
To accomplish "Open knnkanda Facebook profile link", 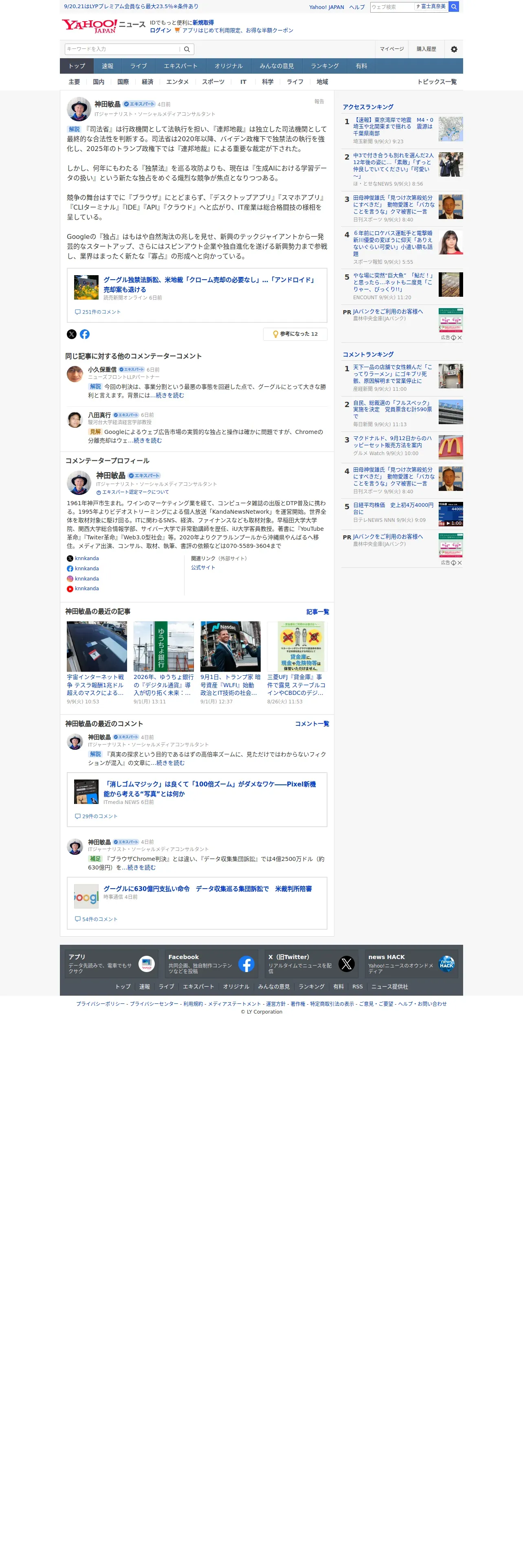I will [x=83, y=569].
